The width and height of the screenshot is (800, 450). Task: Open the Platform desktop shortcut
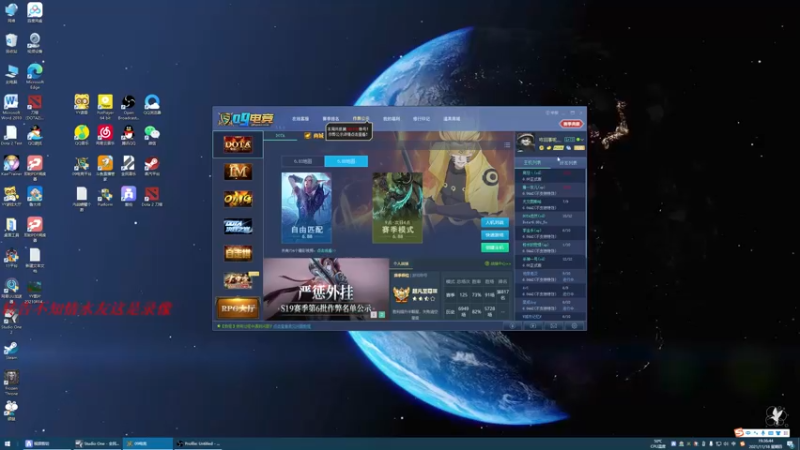pyautogui.click(x=105, y=197)
